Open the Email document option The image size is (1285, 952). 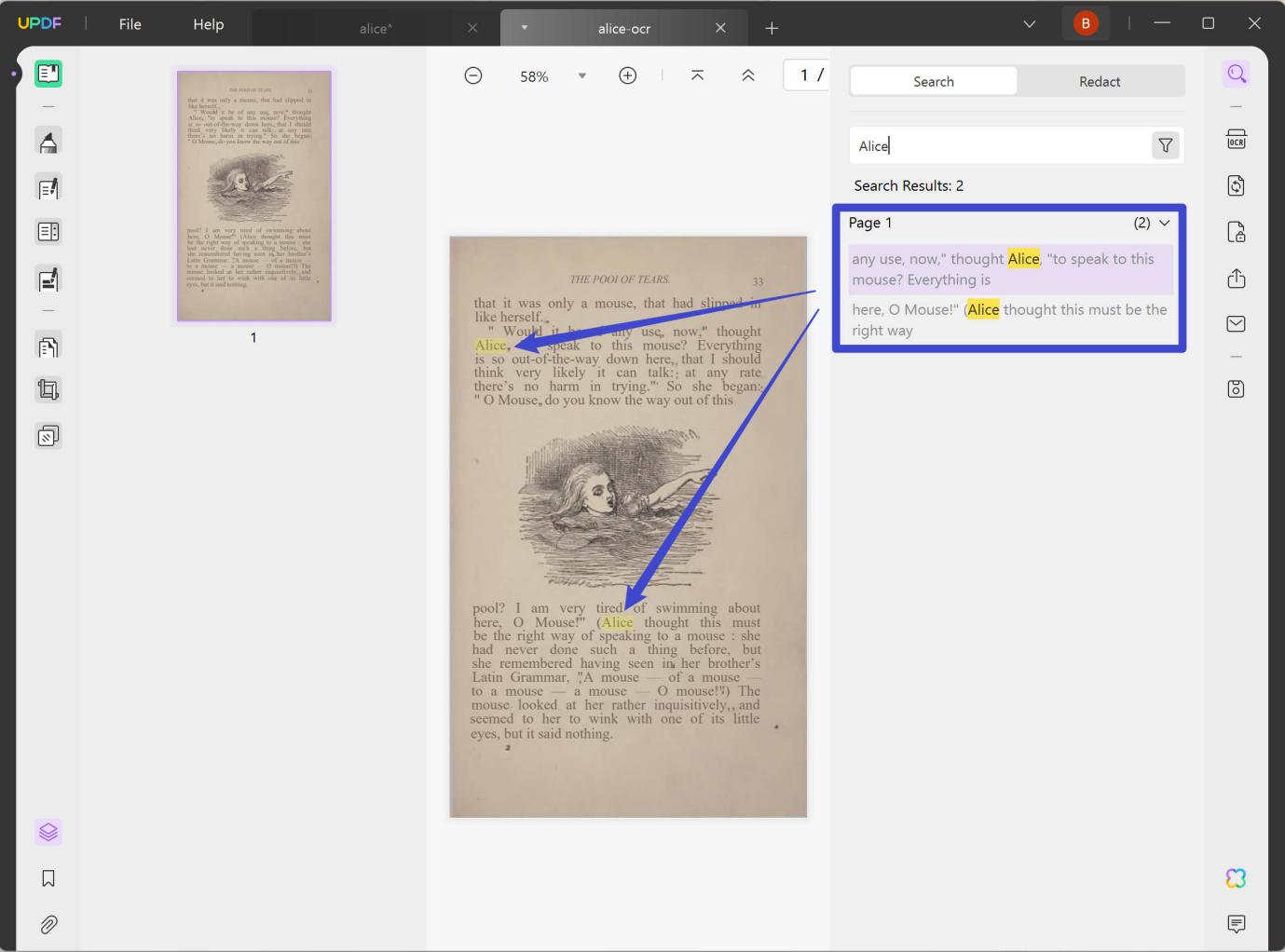(1236, 323)
